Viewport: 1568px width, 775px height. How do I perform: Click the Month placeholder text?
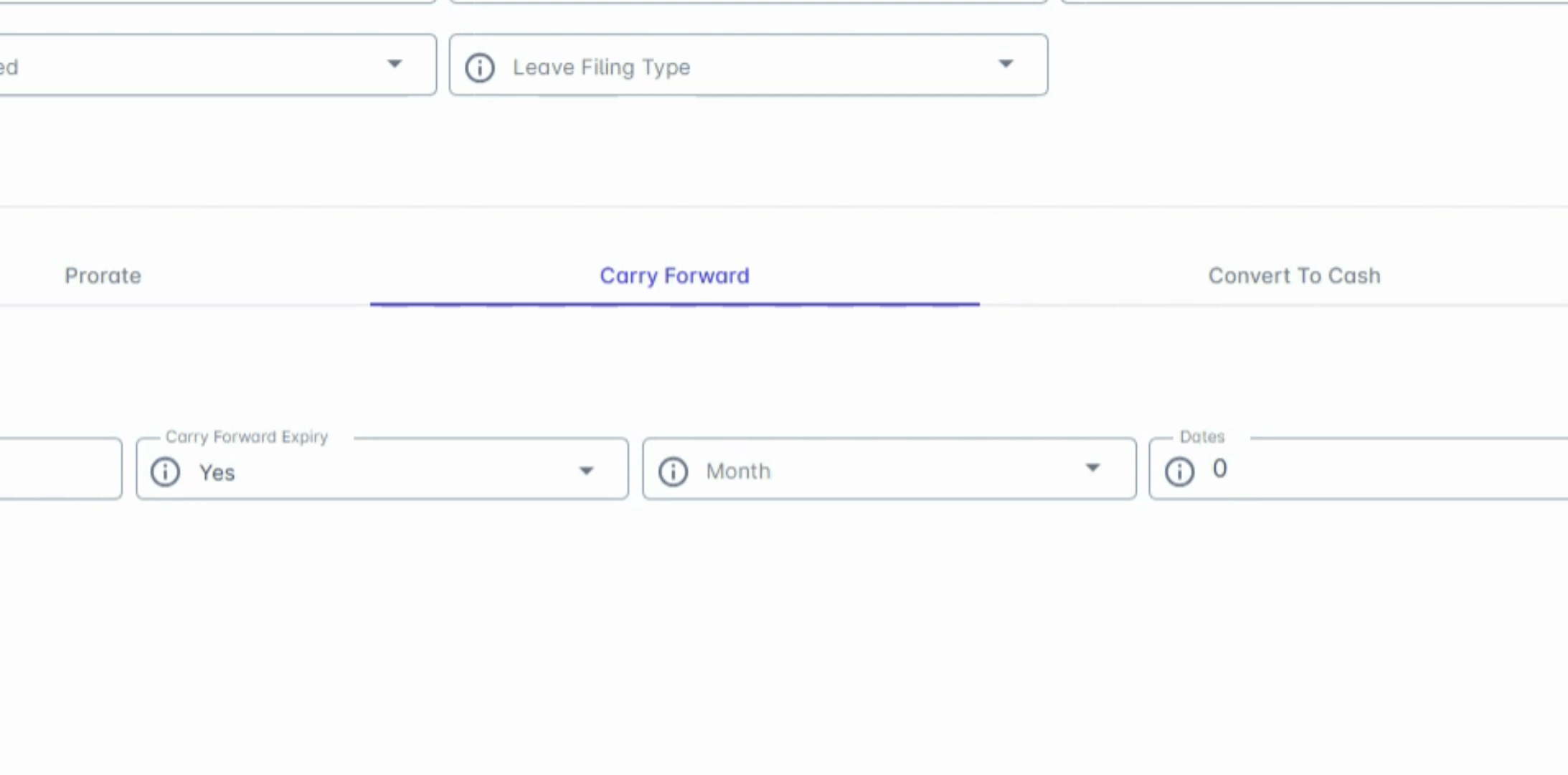coord(738,471)
